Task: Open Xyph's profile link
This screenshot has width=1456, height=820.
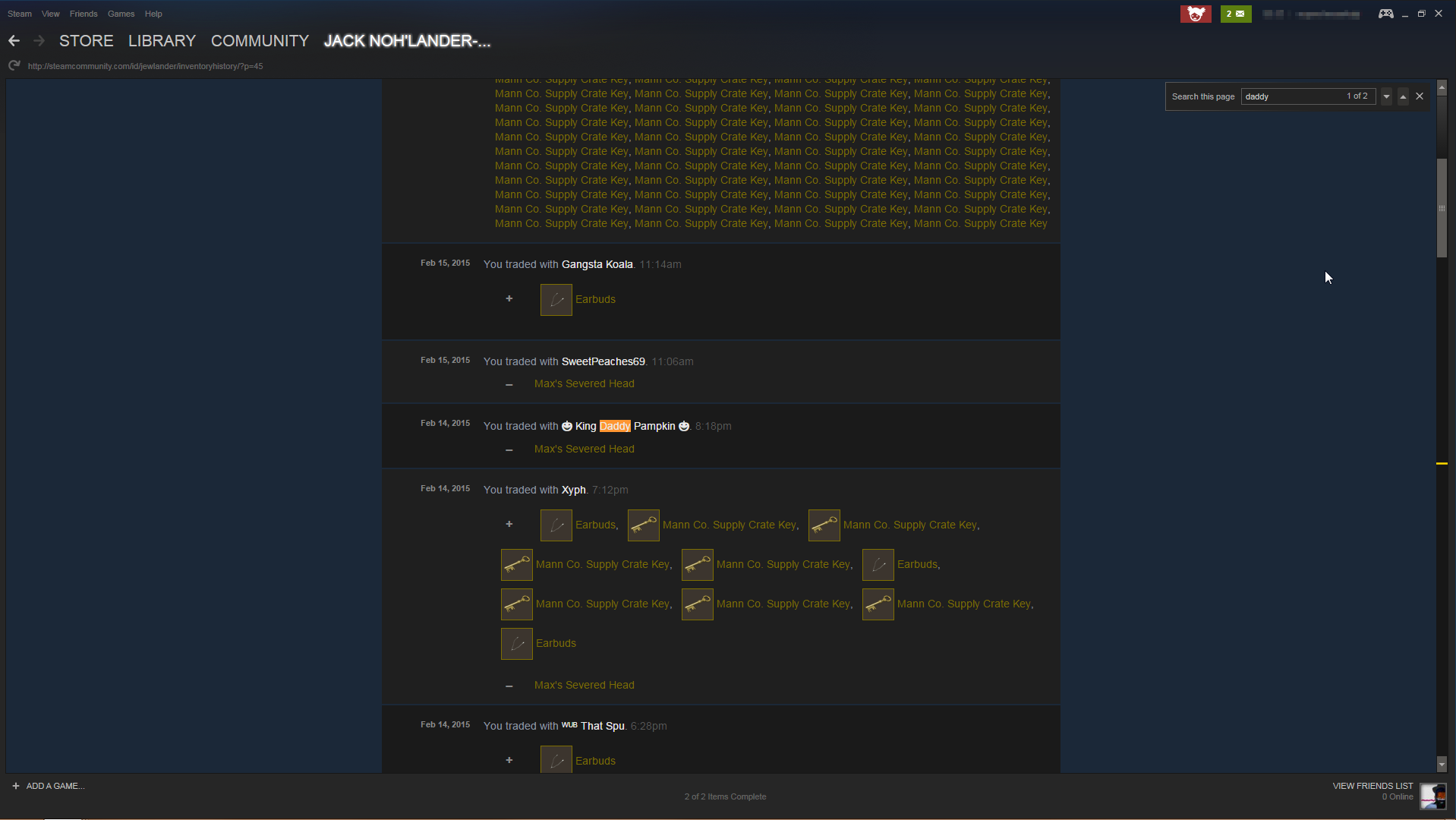Action: coord(573,490)
